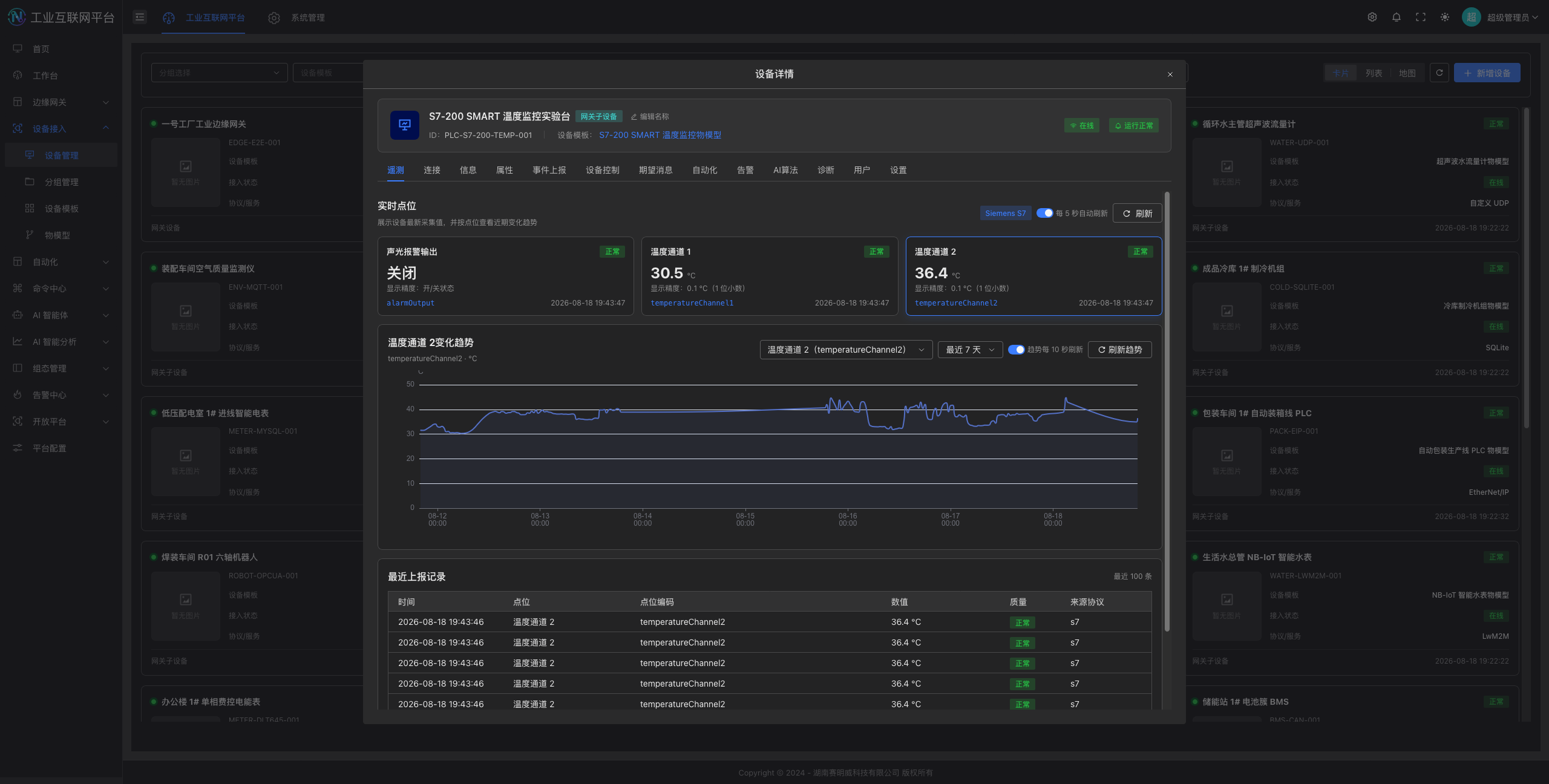Image resolution: width=1549 pixels, height=784 pixels.
Task: Close the 设备详情 dialog
Action: pyautogui.click(x=1170, y=74)
